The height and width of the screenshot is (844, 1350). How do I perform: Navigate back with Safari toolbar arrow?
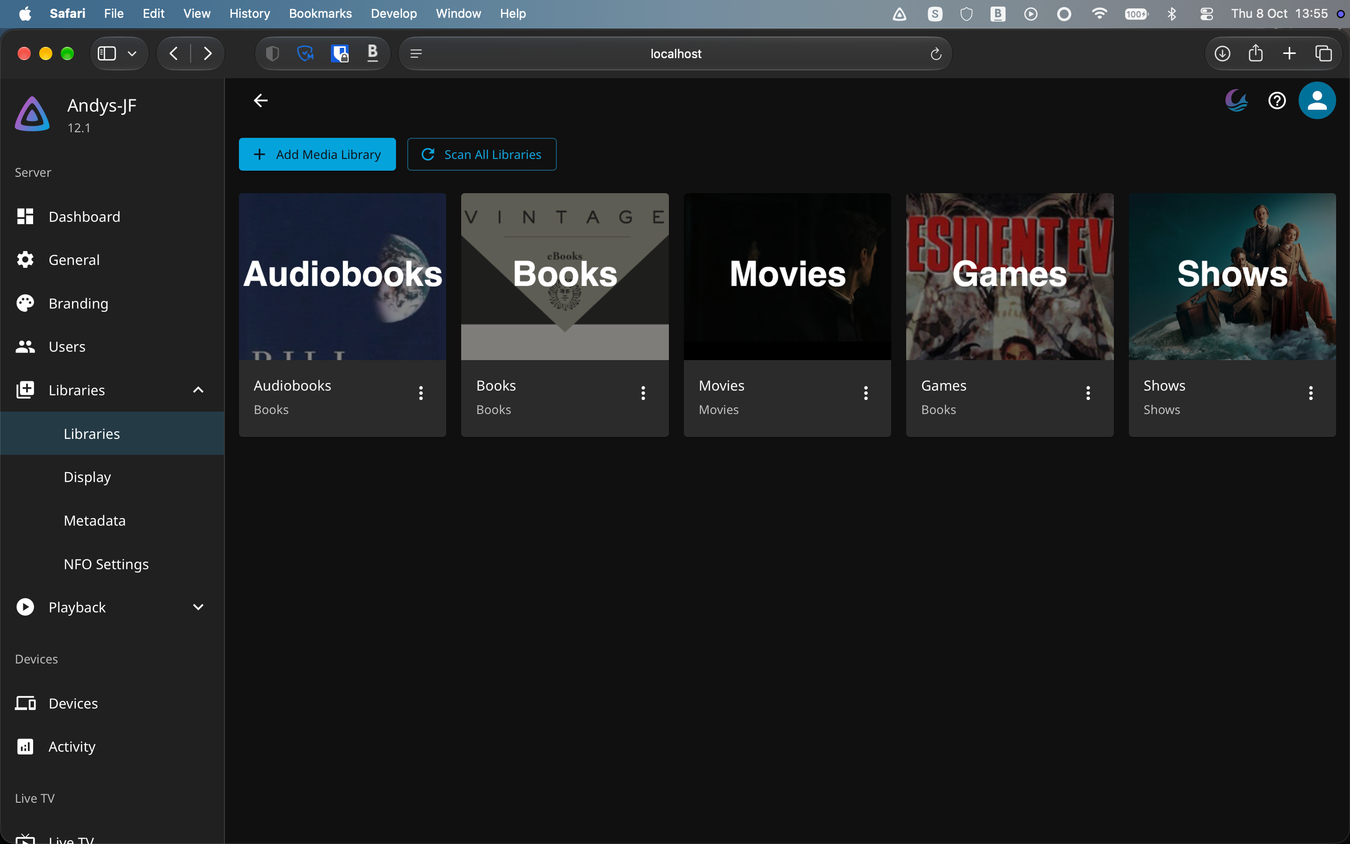[174, 54]
